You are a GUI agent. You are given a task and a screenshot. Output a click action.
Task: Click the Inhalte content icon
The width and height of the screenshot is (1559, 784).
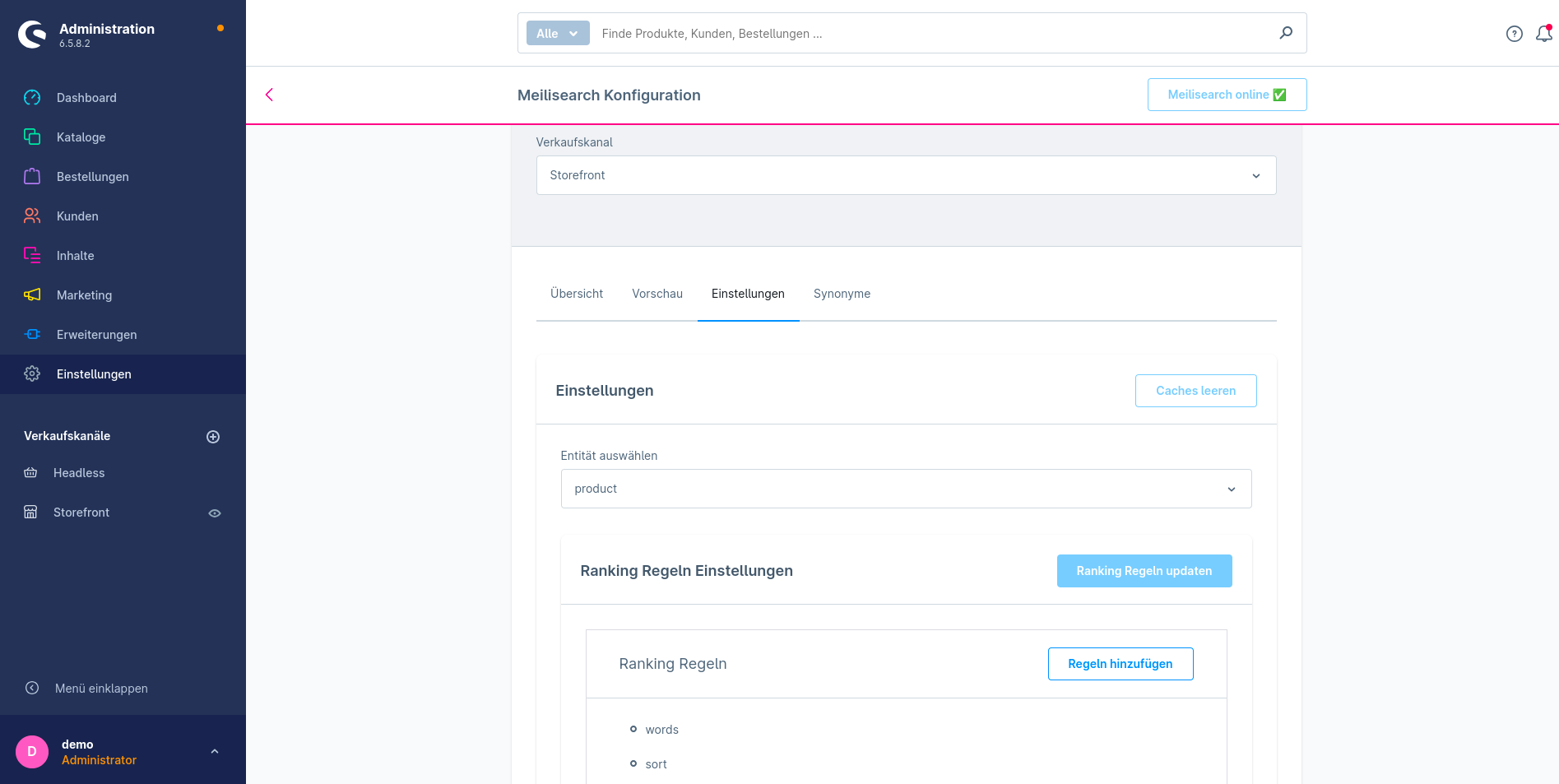[32, 255]
